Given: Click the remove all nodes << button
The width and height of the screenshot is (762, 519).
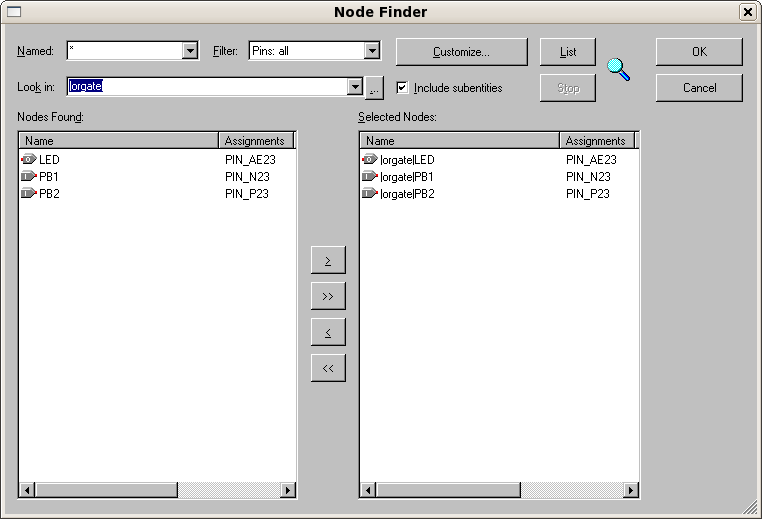Looking at the screenshot, I should [328, 368].
